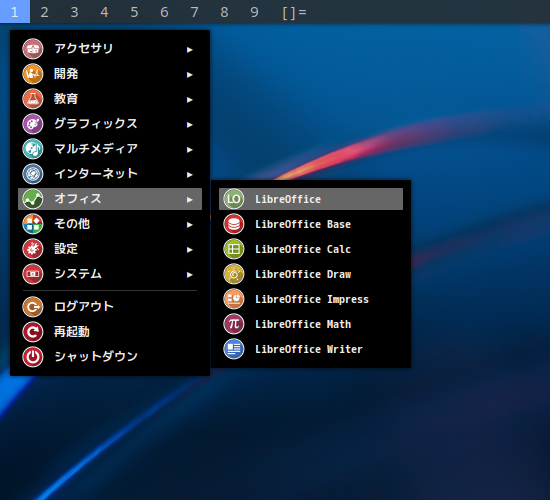Click the LibreOffice Math pi icon
This screenshot has width=550, height=500.
234,324
